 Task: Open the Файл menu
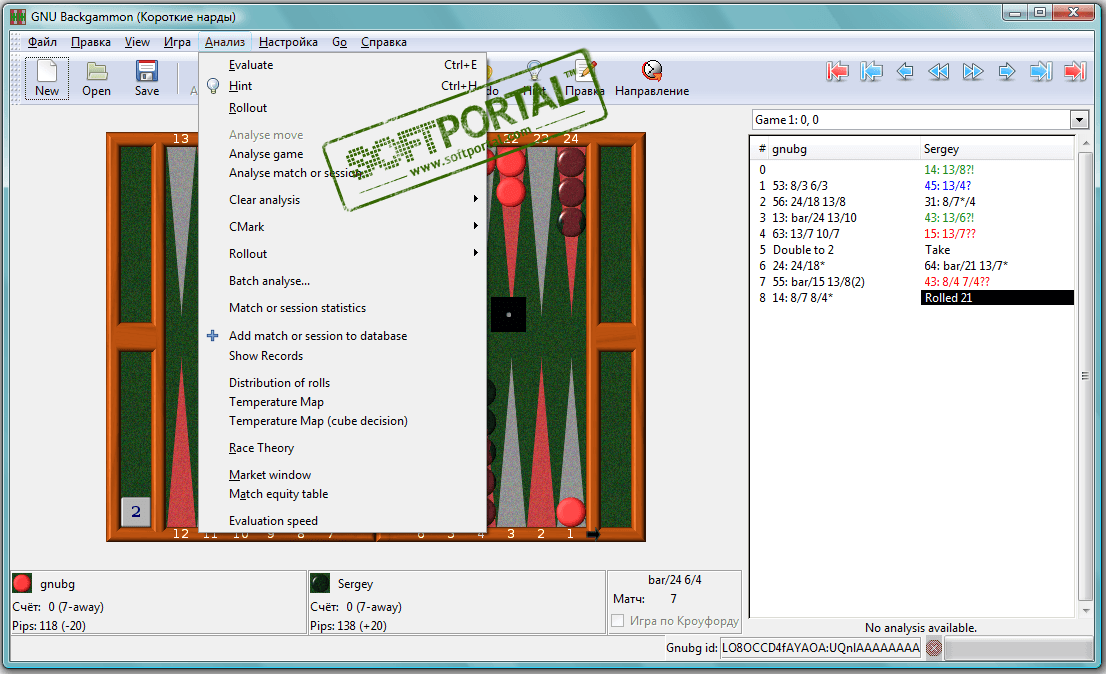42,42
